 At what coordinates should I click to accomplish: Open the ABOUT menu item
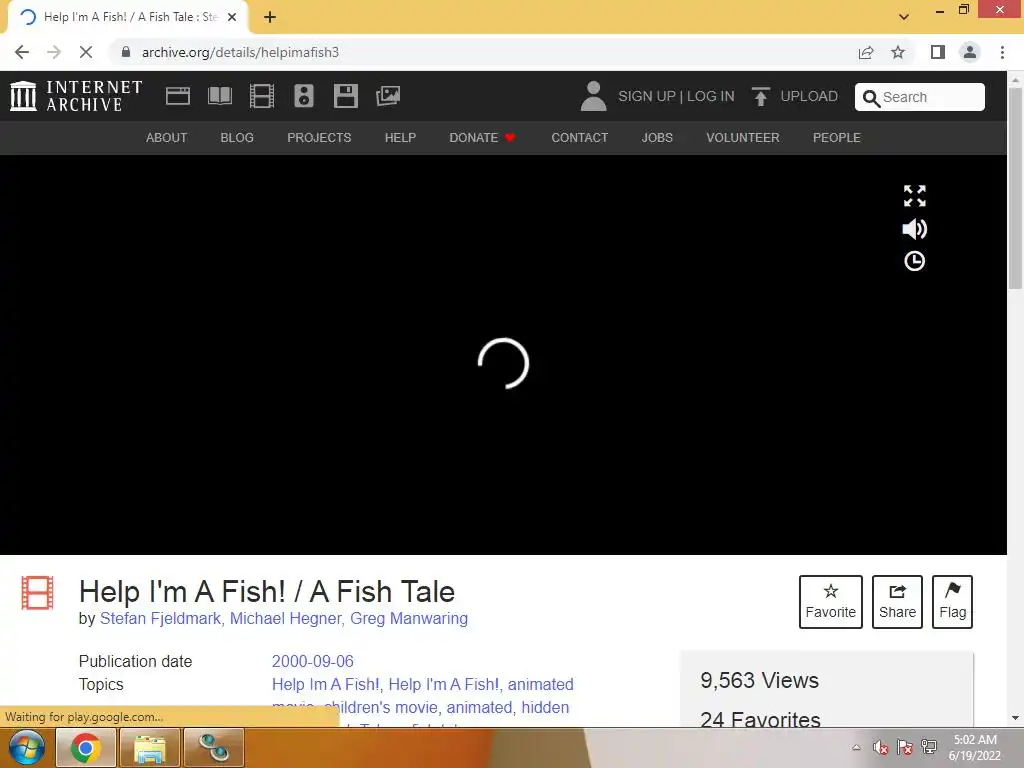point(167,138)
